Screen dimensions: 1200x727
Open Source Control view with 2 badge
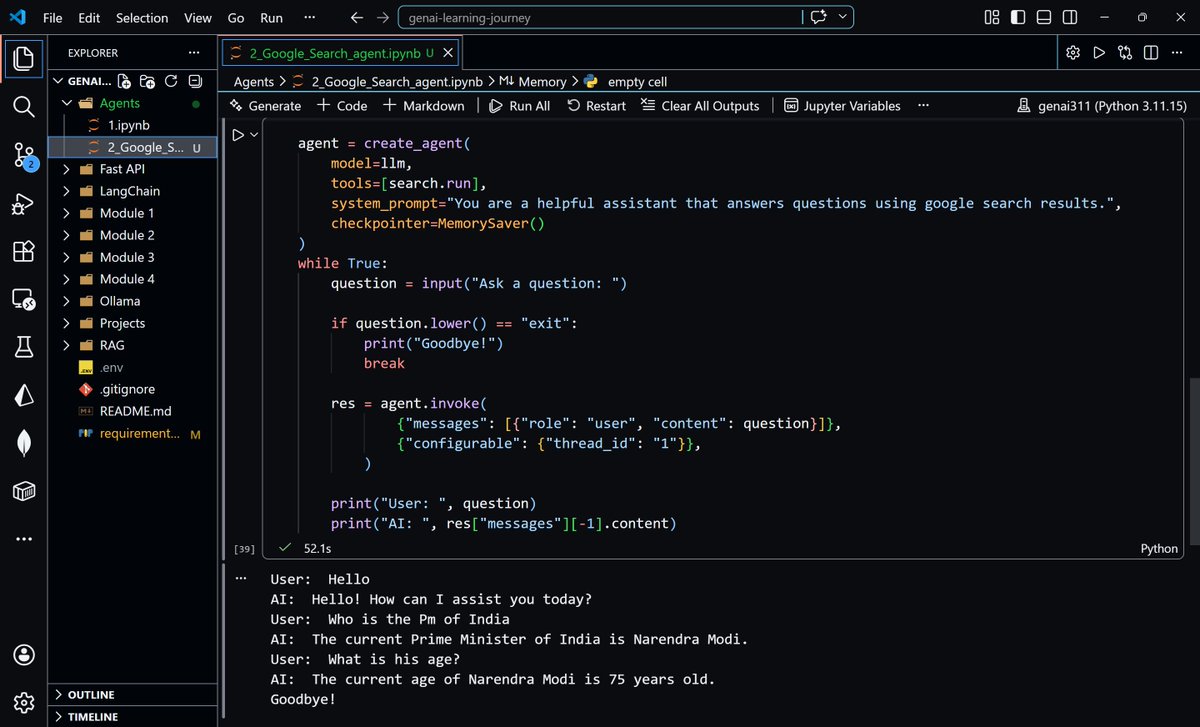pyautogui.click(x=24, y=154)
